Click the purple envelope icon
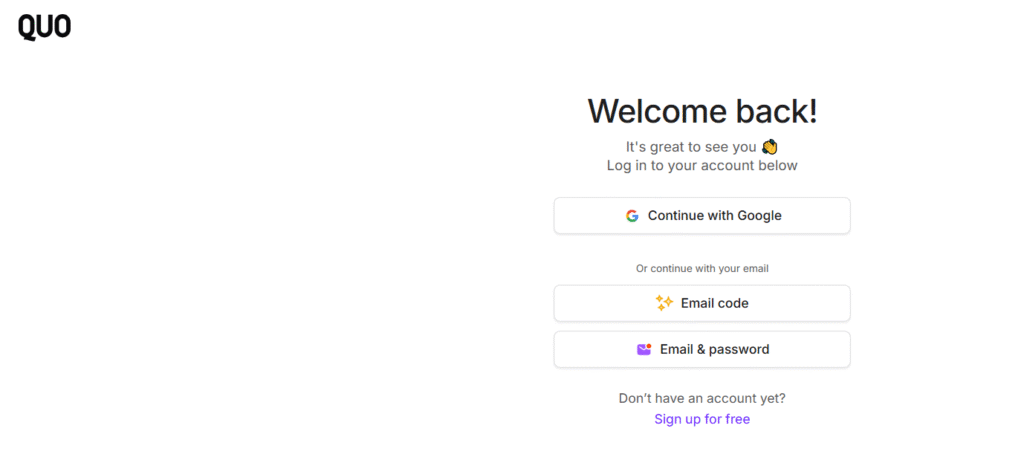The image size is (1024, 463). 644,350
